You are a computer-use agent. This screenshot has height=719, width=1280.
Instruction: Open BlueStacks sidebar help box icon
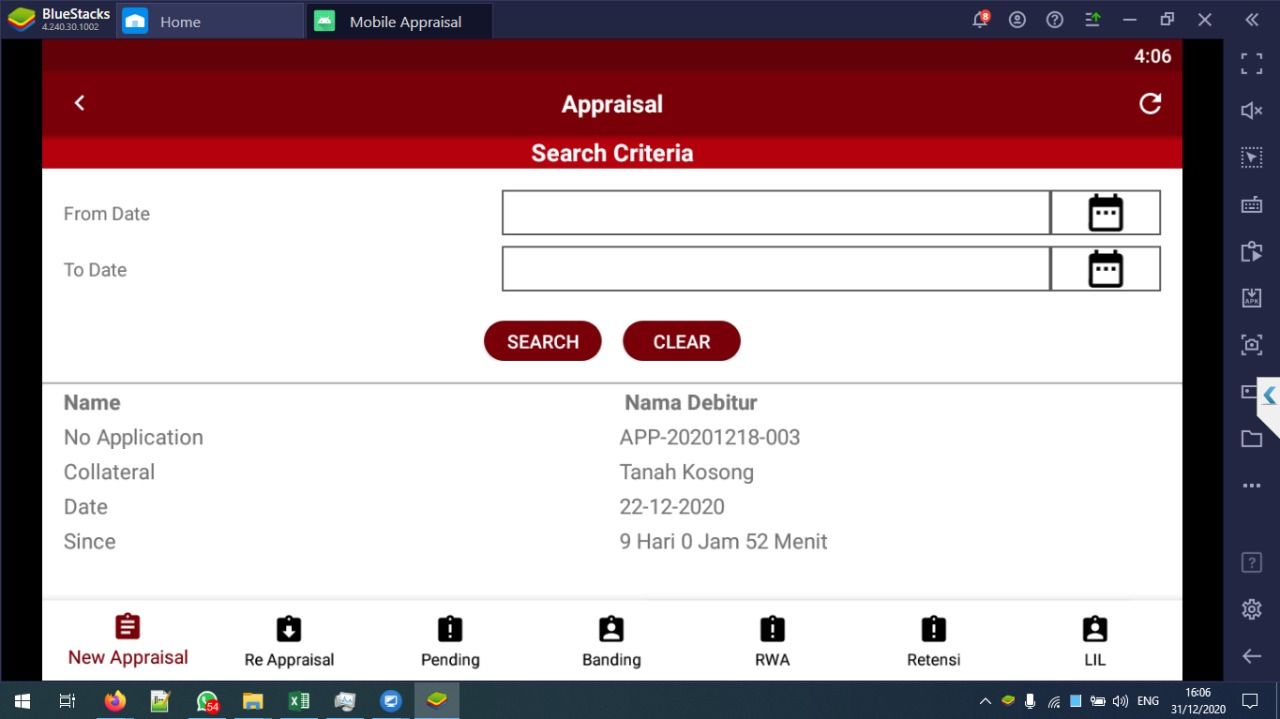tap(1251, 562)
